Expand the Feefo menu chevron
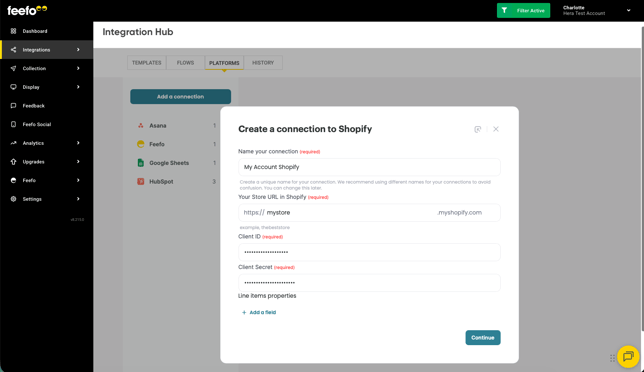The image size is (644, 372). coord(78,180)
